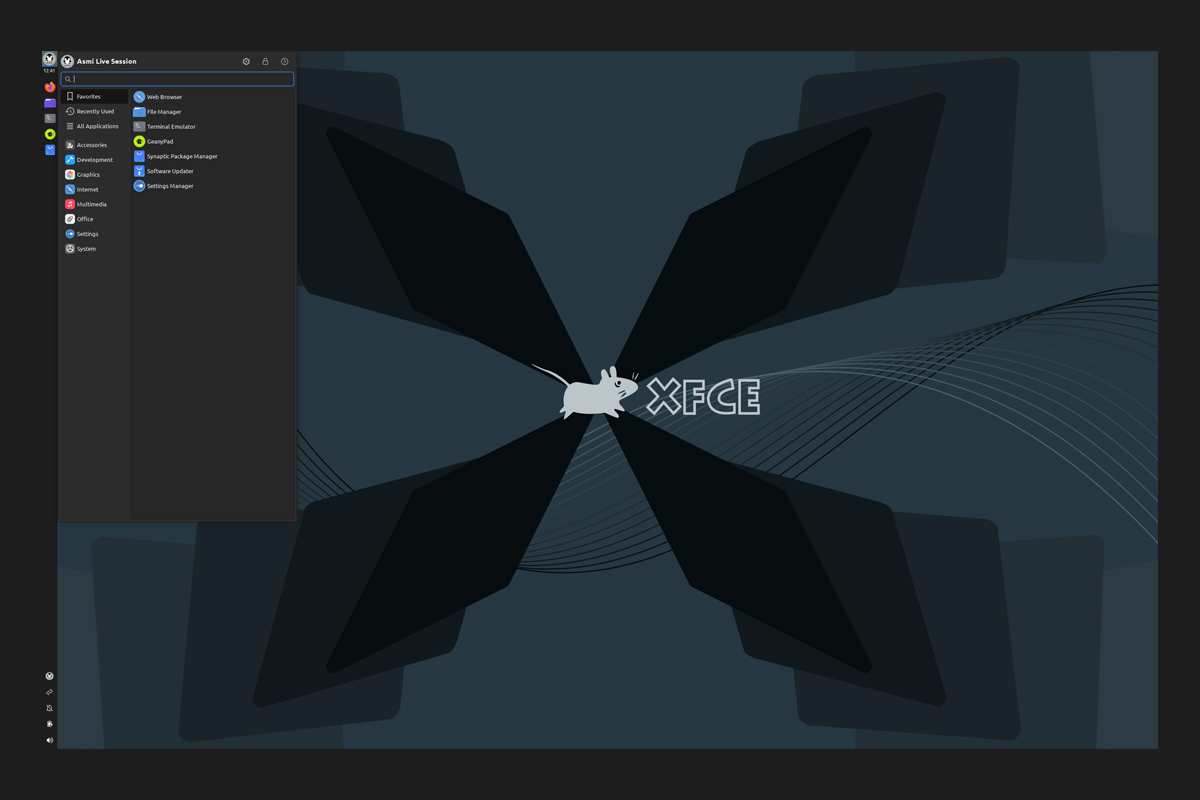Launch Terminal Emulator from favorites
This screenshot has width=1200, height=800.
point(213,127)
